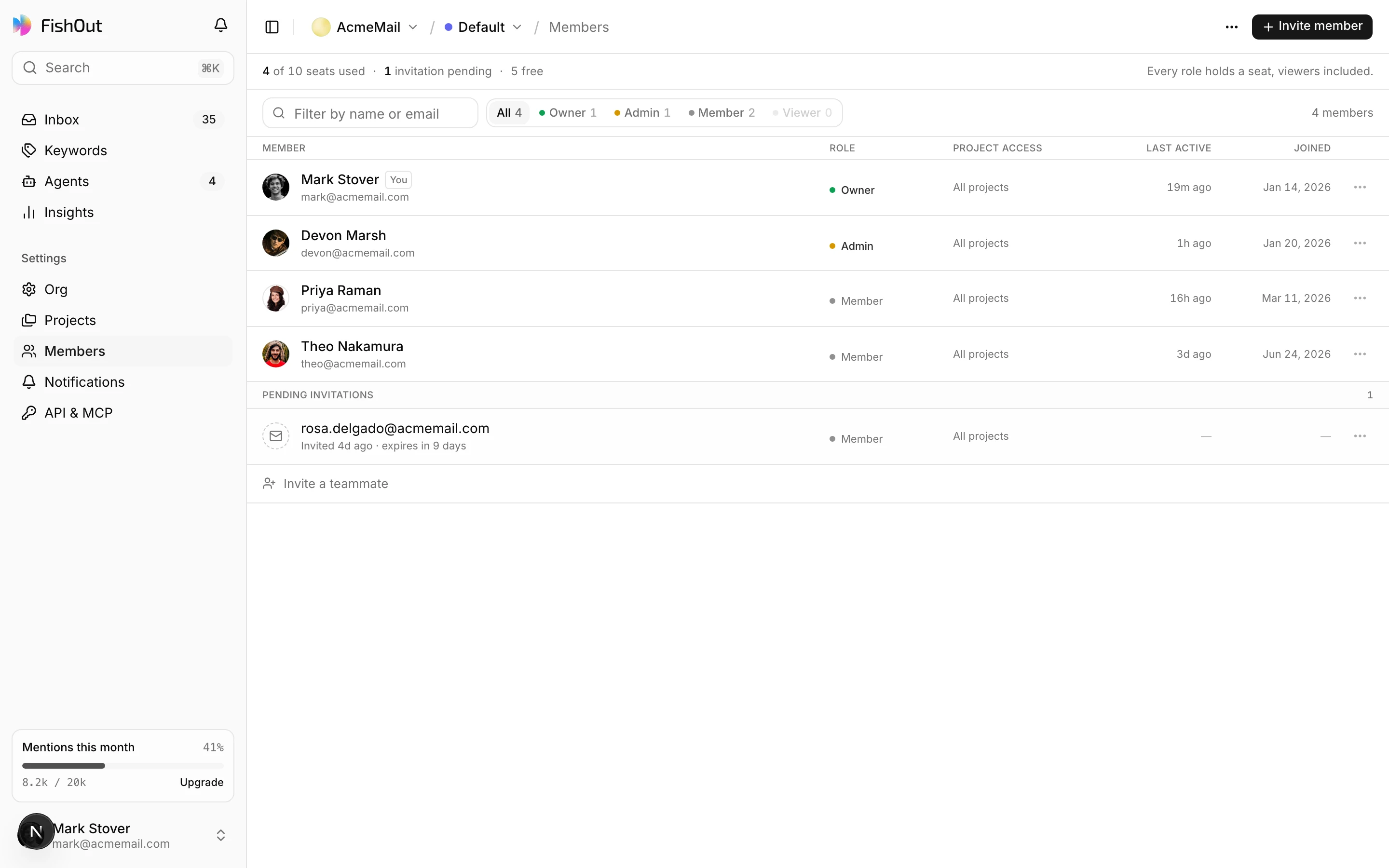This screenshot has height=868, width=1389.
Task: Open Projects settings
Action: pos(123,320)
